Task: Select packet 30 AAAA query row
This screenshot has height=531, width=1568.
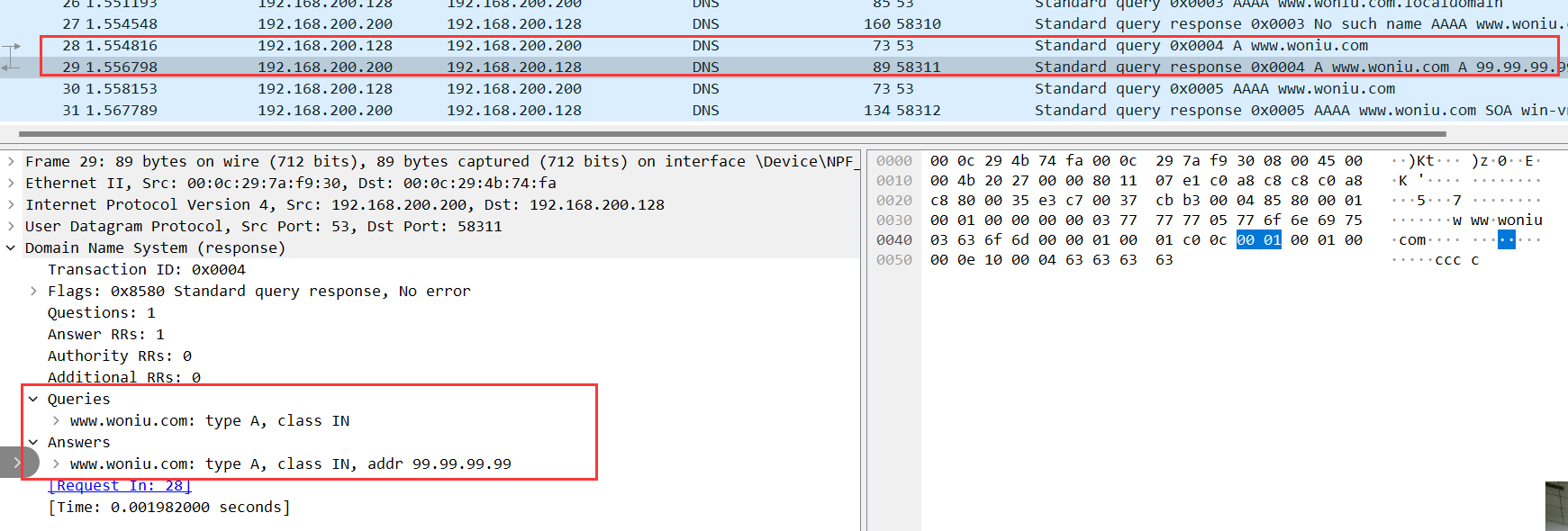Action: [784, 89]
